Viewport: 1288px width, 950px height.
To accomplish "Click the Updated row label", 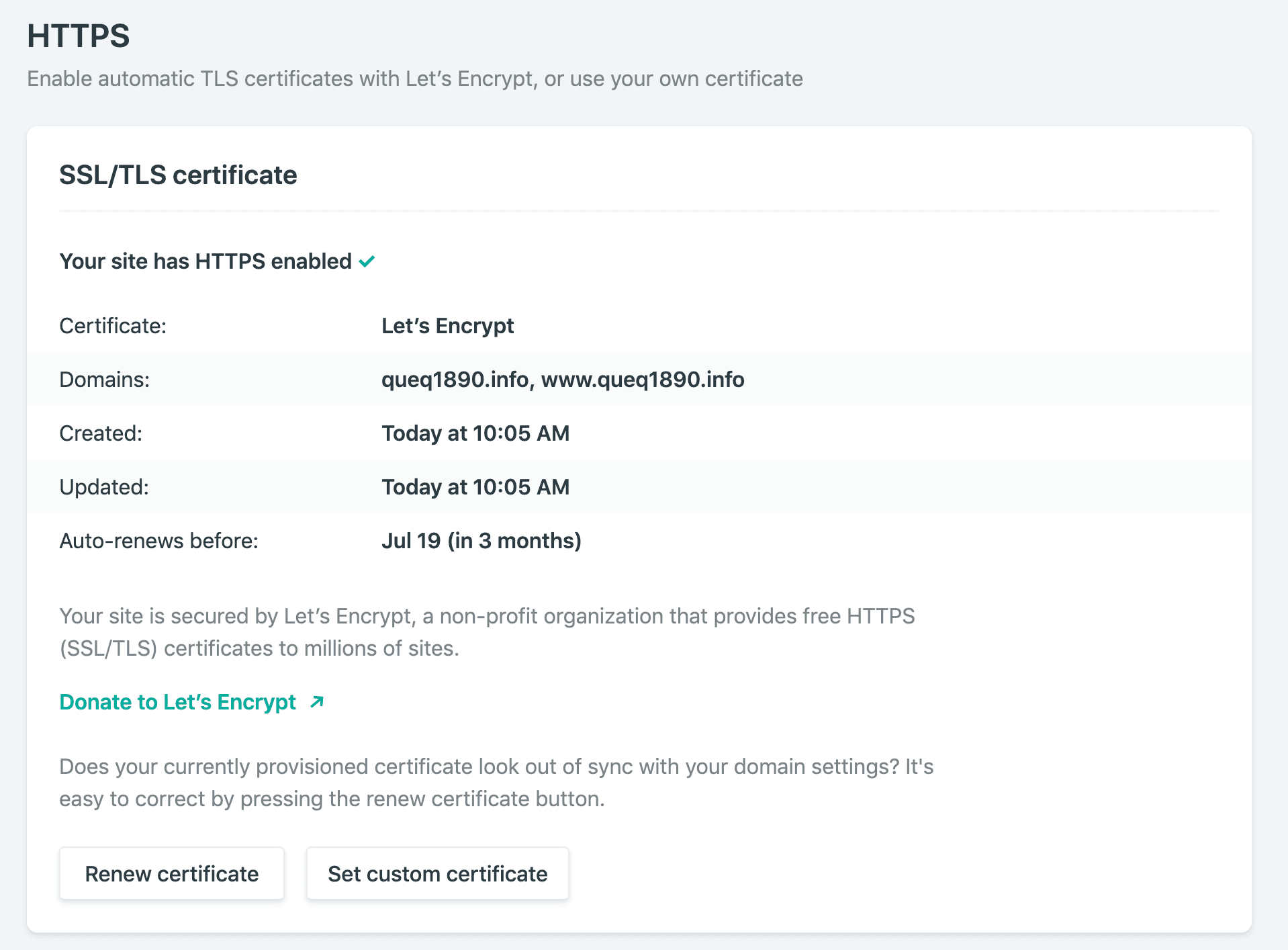I will tap(104, 486).
